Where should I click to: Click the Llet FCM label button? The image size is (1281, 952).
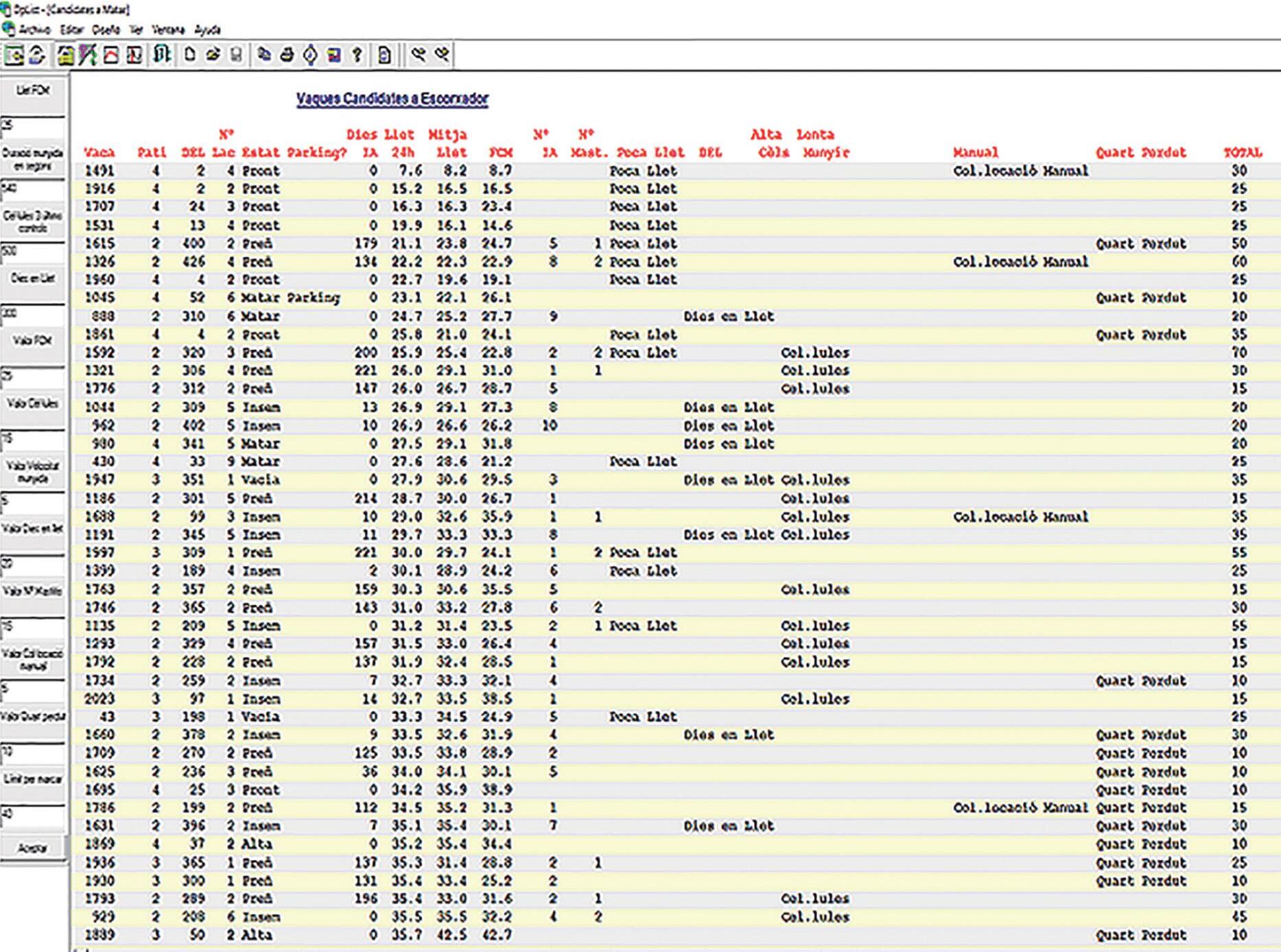coord(33,91)
